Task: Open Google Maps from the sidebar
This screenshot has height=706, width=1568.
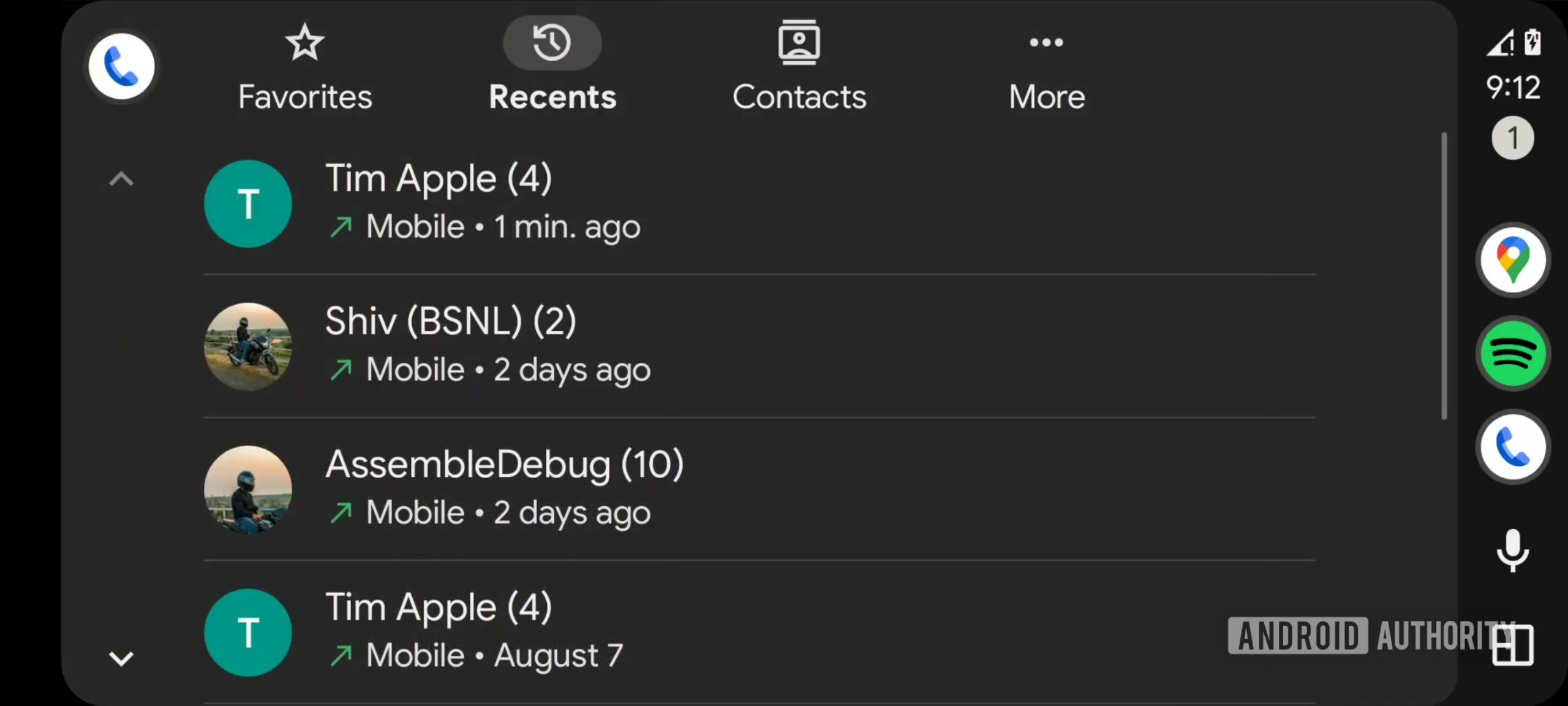Action: click(1513, 259)
